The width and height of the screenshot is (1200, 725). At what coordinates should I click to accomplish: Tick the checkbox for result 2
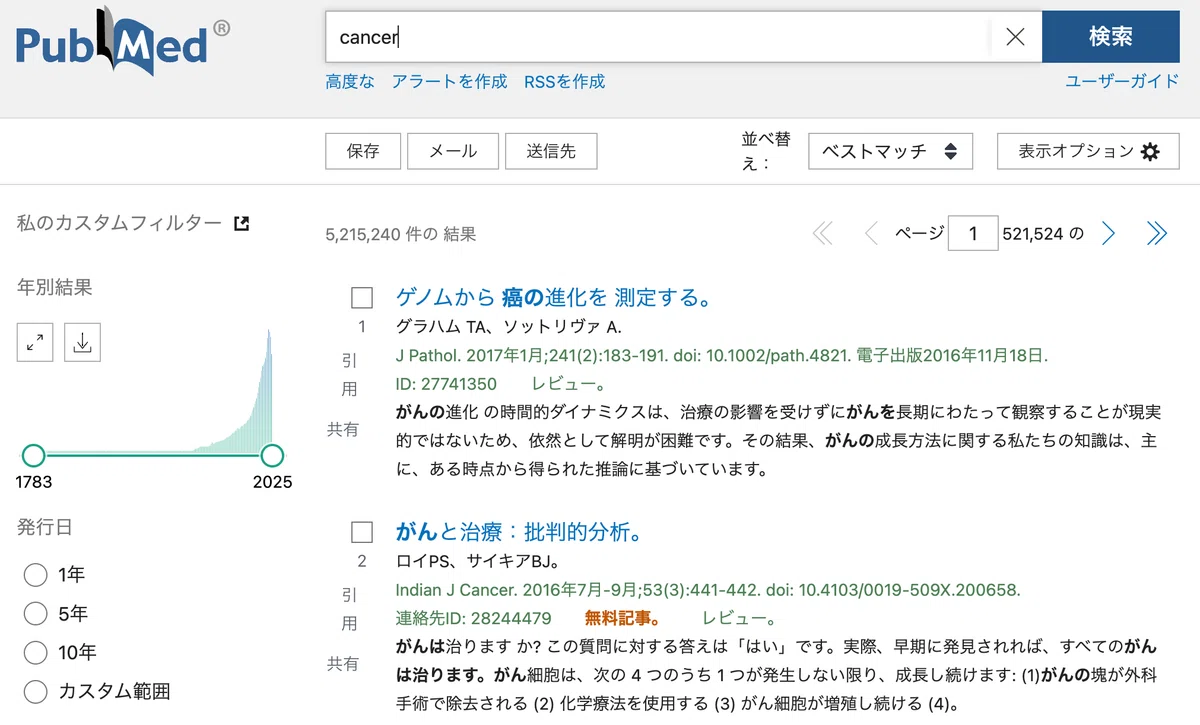tap(362, 532)
